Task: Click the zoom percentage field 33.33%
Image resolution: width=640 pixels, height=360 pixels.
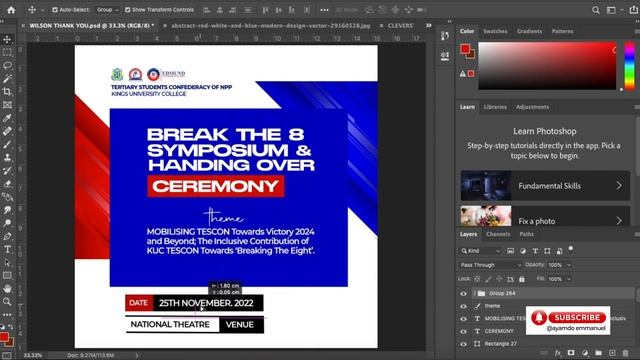Action: [x=33, y=356]
